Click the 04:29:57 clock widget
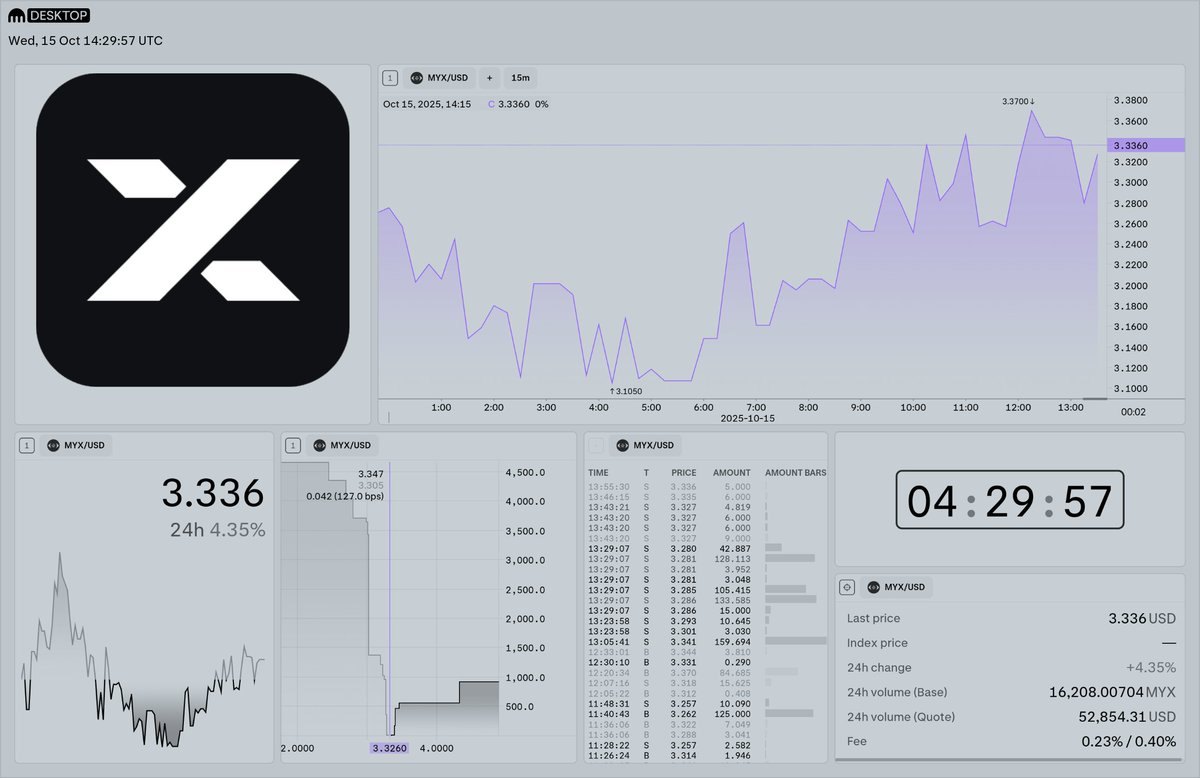1200x778 pixels. coord(1009,500)
